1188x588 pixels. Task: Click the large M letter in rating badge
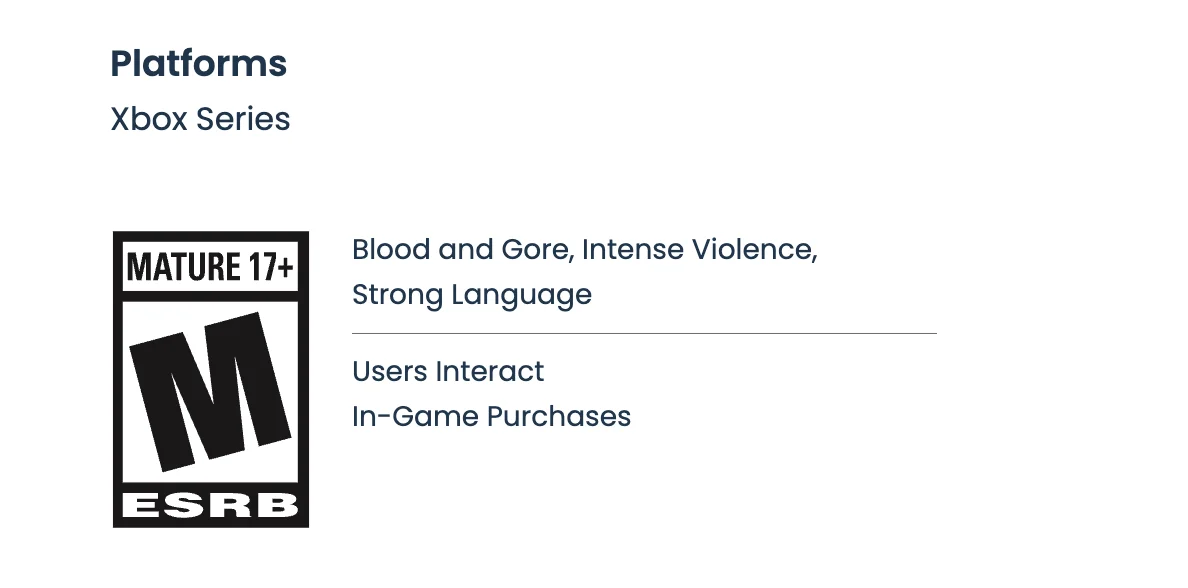click(211, 392)
